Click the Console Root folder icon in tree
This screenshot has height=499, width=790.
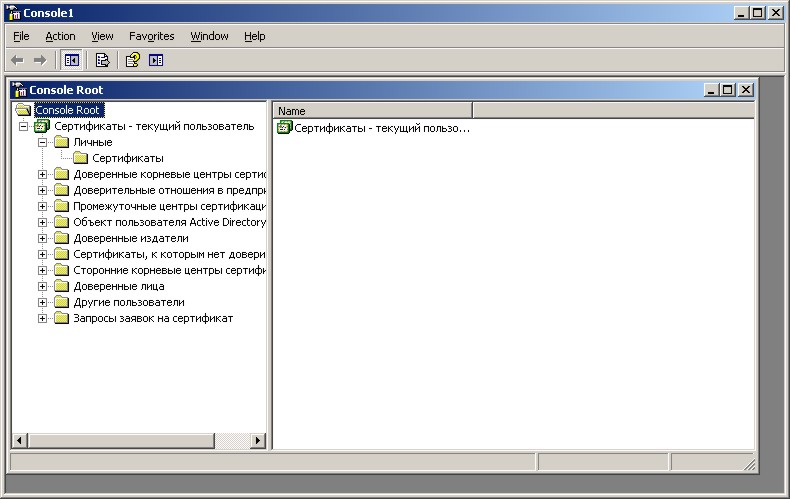click(23, 110)
